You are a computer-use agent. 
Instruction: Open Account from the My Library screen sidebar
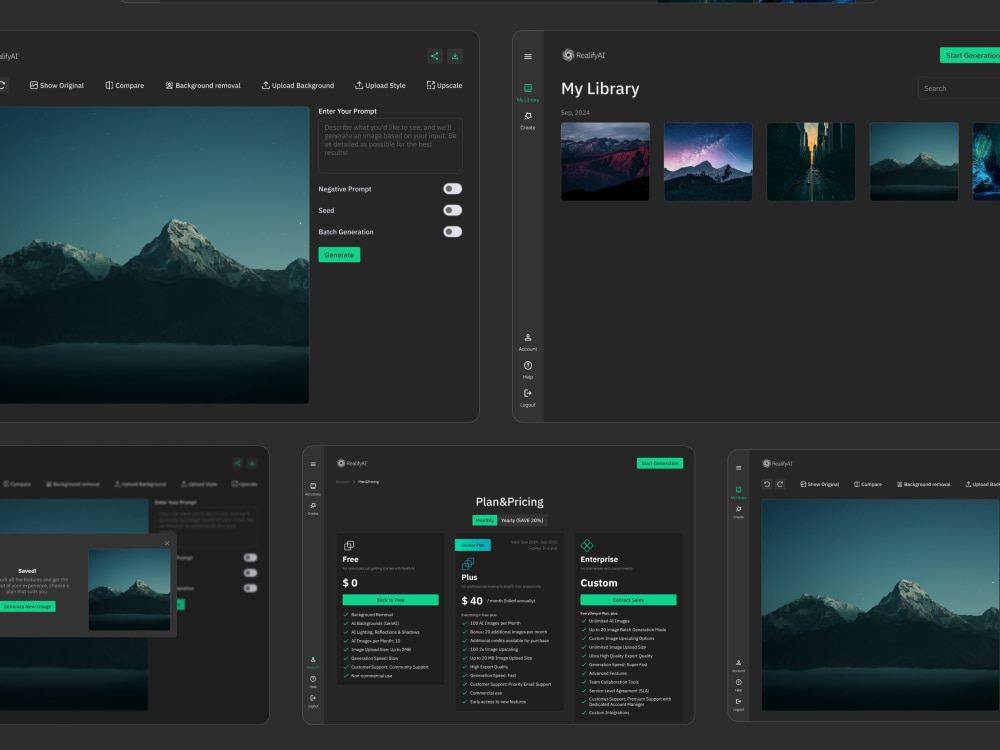[x=528, y=342]
